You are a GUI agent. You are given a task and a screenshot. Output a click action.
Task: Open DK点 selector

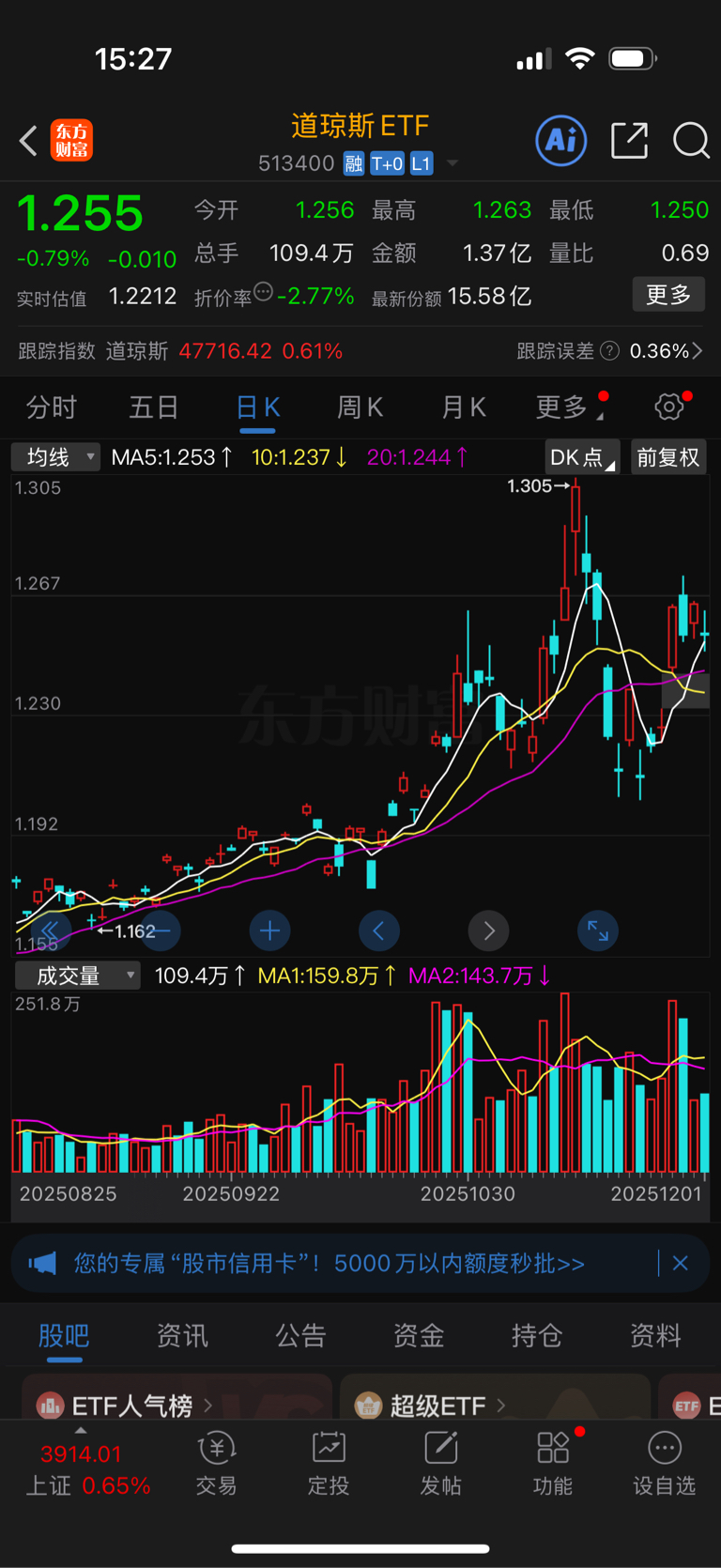pyautogui.click(x=582, y=457)
